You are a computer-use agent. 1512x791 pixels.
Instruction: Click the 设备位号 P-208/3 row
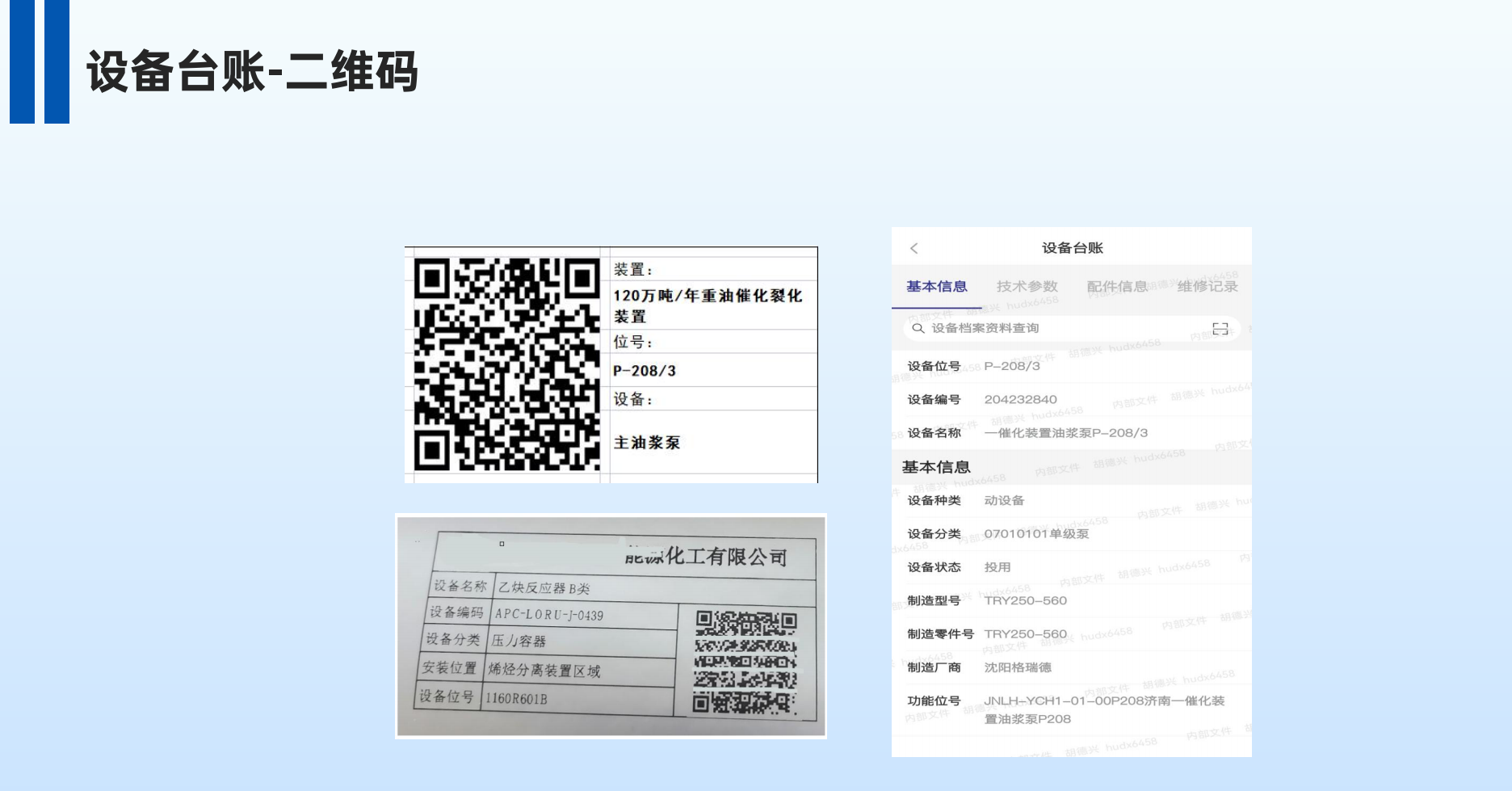click(x=1072, y=366)
